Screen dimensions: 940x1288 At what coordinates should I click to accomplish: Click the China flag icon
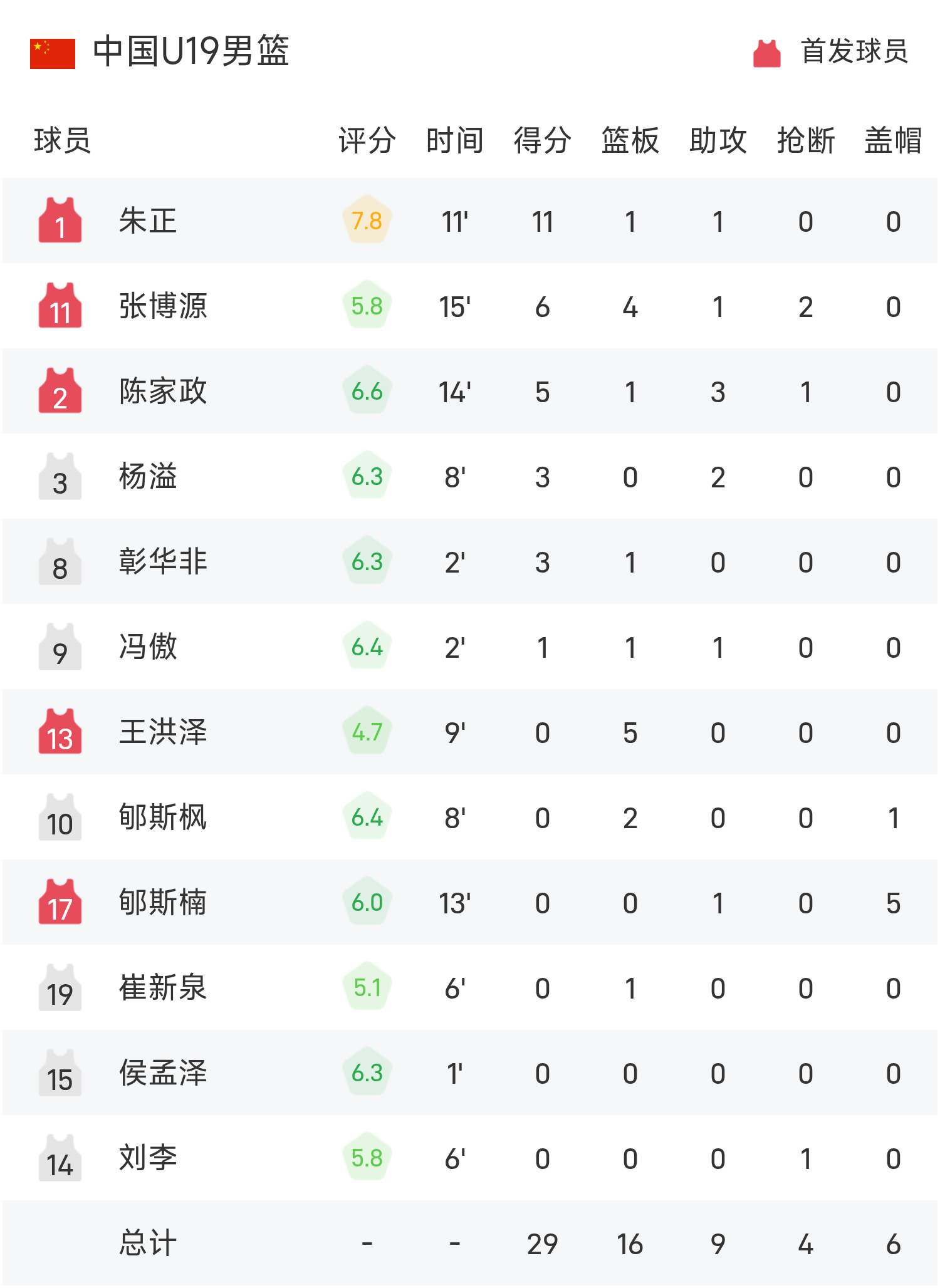coord(53,53)
